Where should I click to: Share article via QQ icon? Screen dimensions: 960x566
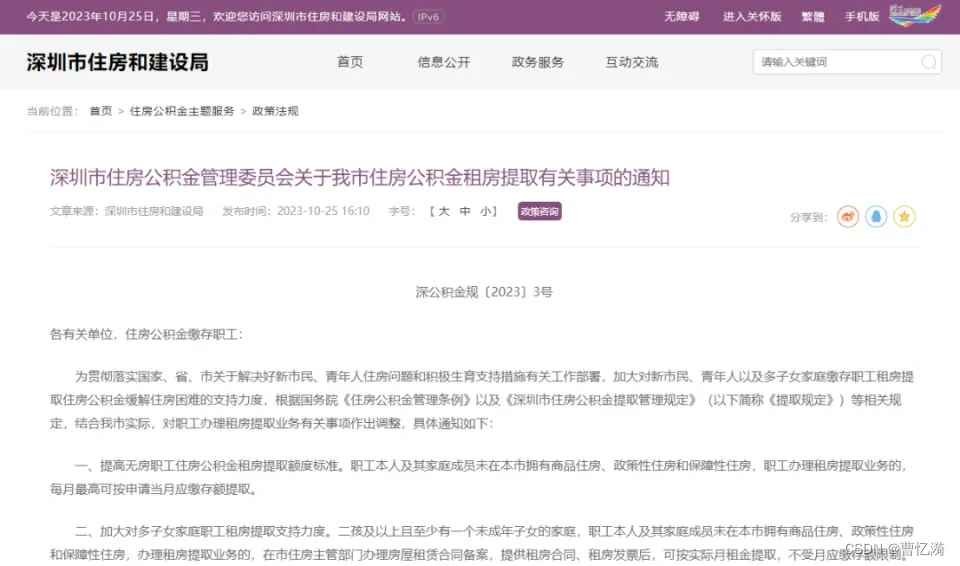[x=876, y=216]
